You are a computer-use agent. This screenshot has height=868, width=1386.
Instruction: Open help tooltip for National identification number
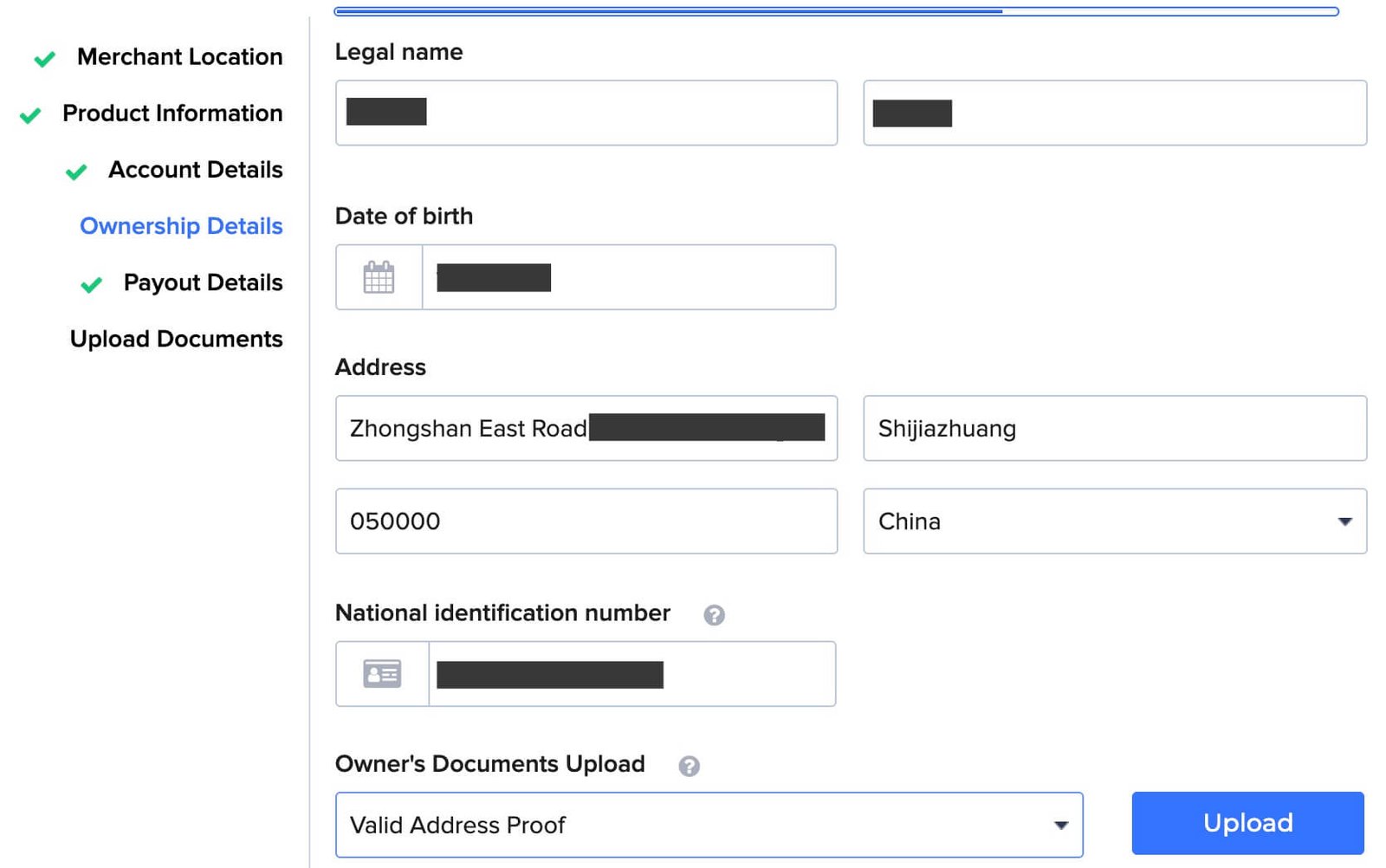click(x=714, y=615)
